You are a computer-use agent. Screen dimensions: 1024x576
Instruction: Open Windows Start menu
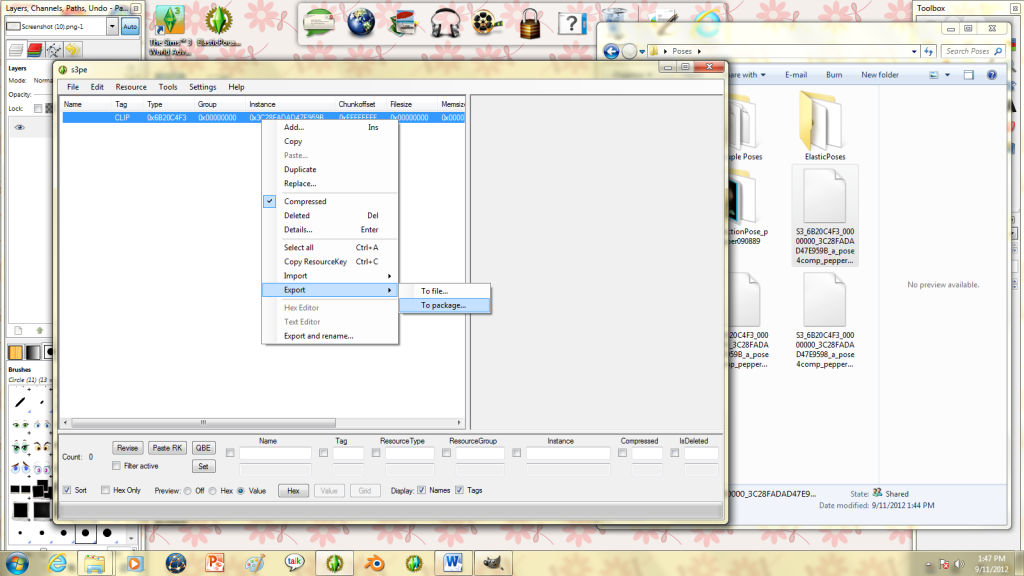tap(16, 563)
